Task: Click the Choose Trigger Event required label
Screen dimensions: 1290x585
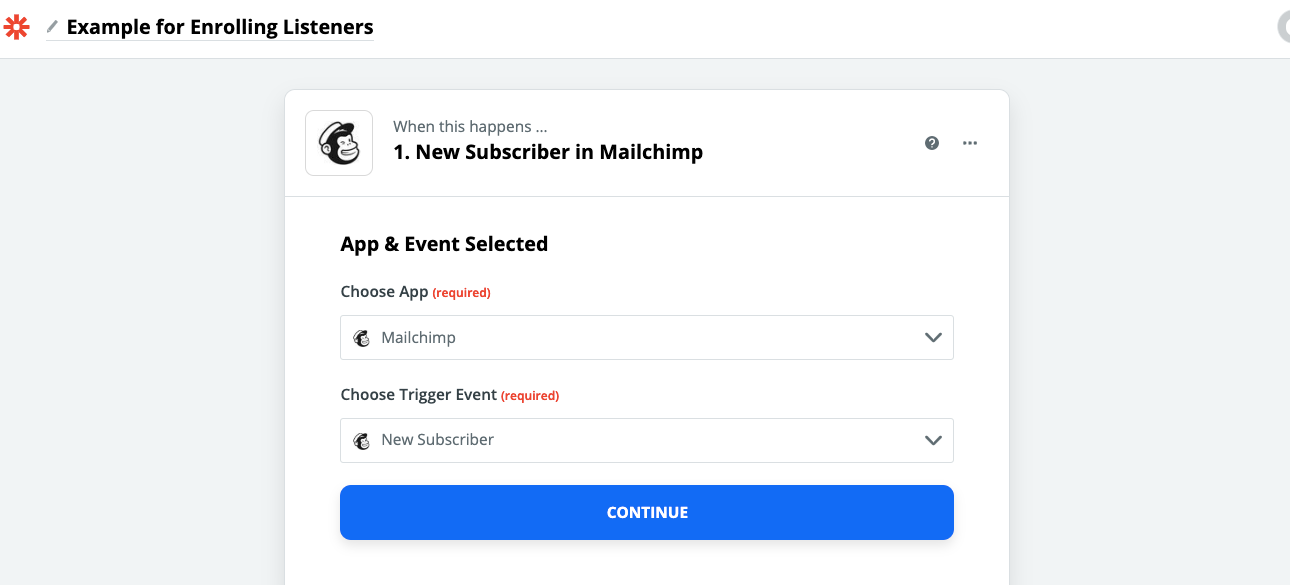Action: (449, 395)
